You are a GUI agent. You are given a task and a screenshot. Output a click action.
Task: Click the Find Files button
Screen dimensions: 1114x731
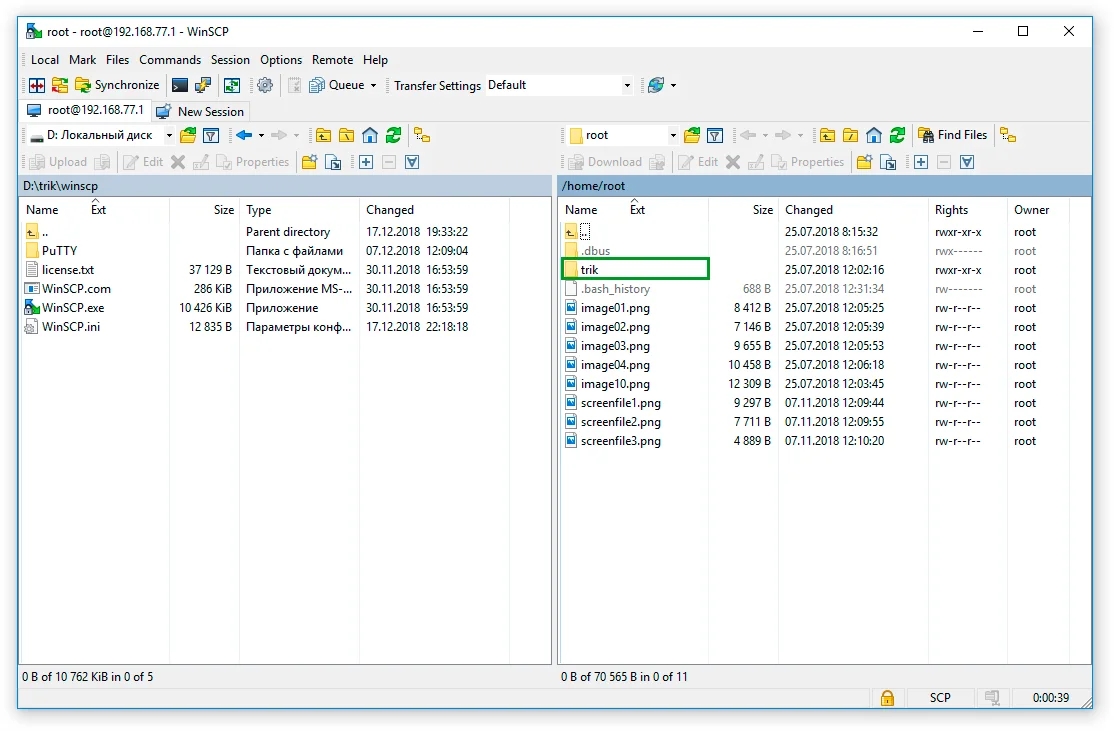[953, 135]
